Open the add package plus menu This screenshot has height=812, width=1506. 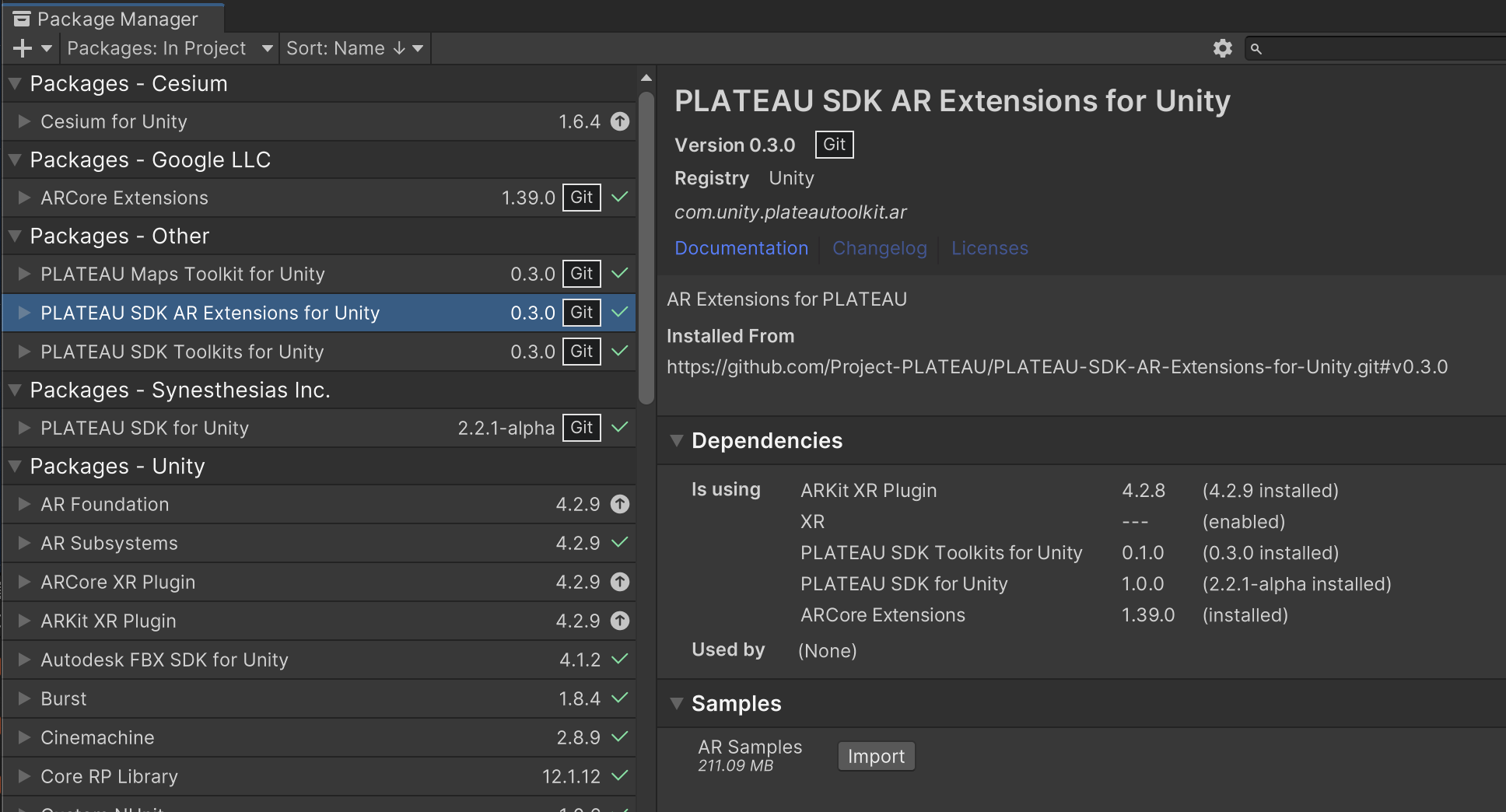tap(33, 48)
